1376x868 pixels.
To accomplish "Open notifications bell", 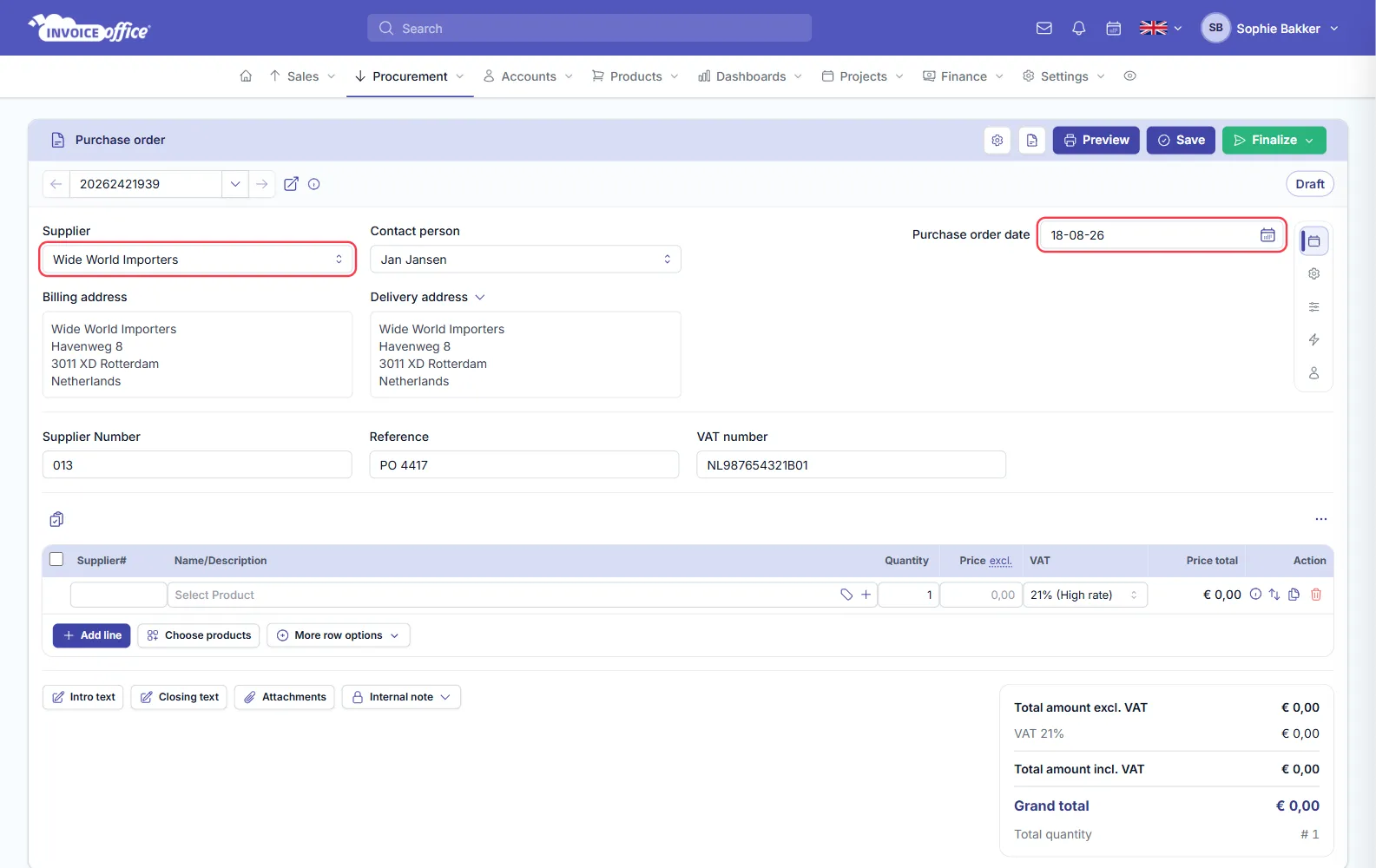I will coord(1079,29).
